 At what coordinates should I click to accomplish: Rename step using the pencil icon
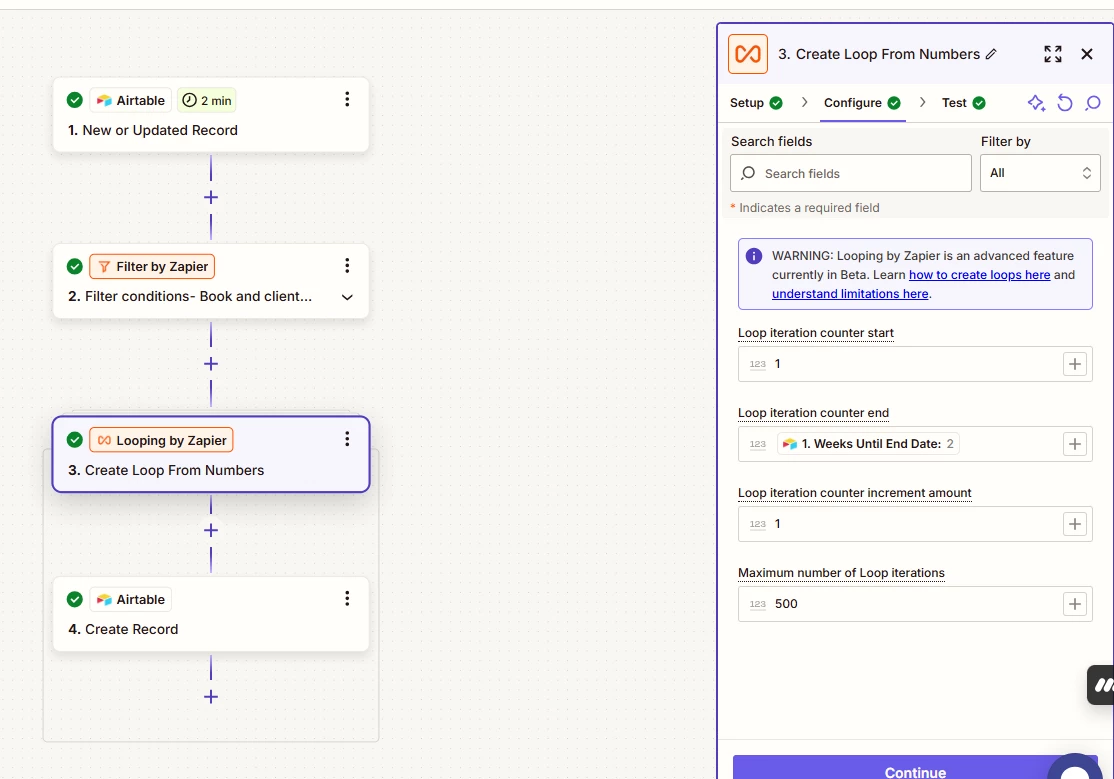click(991, 54)
